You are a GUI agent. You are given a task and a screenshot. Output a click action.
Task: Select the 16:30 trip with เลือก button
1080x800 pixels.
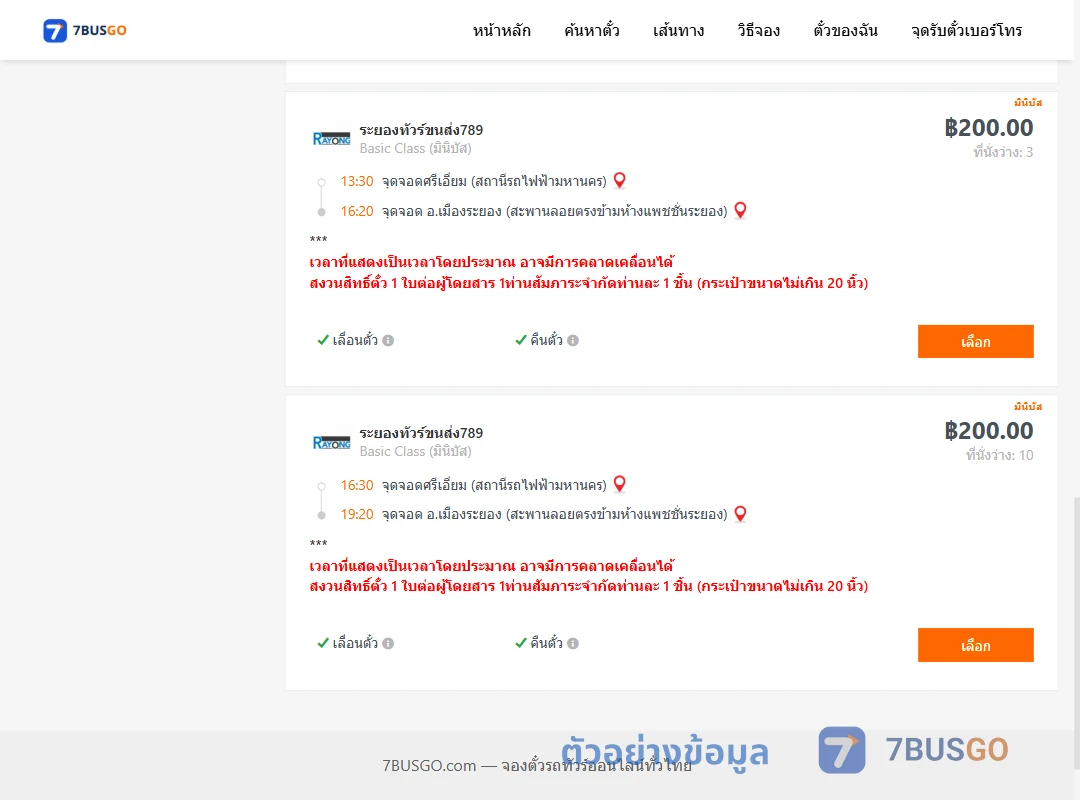[x=975, y=645]
